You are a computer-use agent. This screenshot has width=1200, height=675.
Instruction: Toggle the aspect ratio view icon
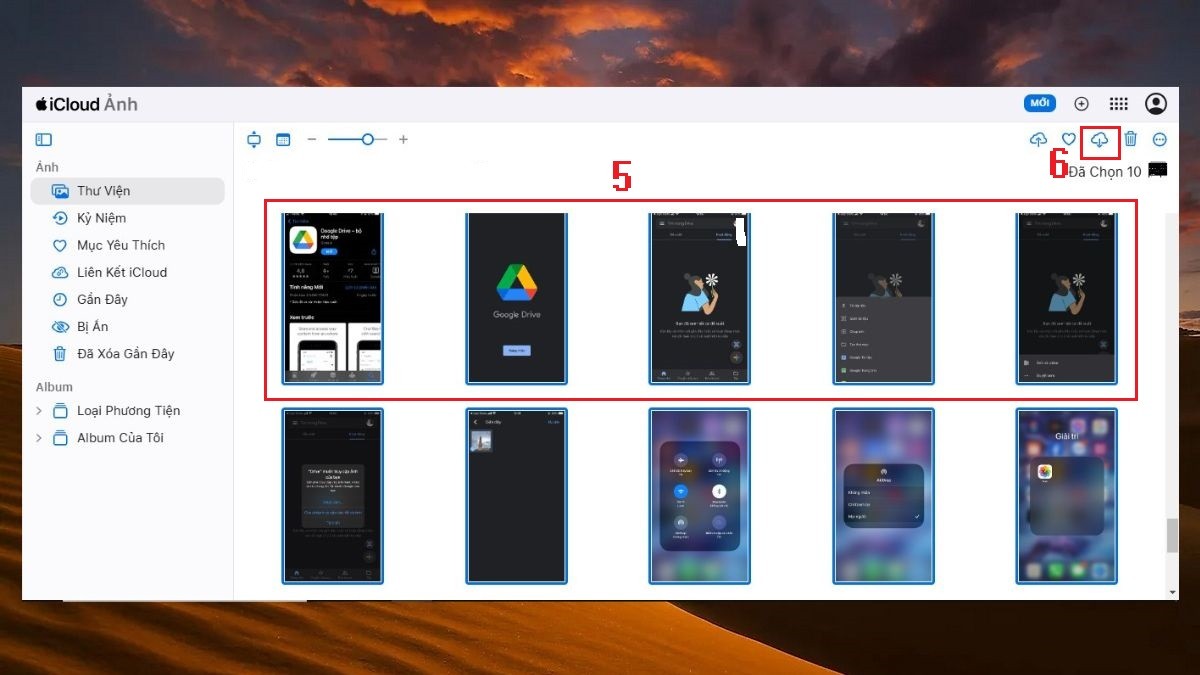click(x=254, y=140)
